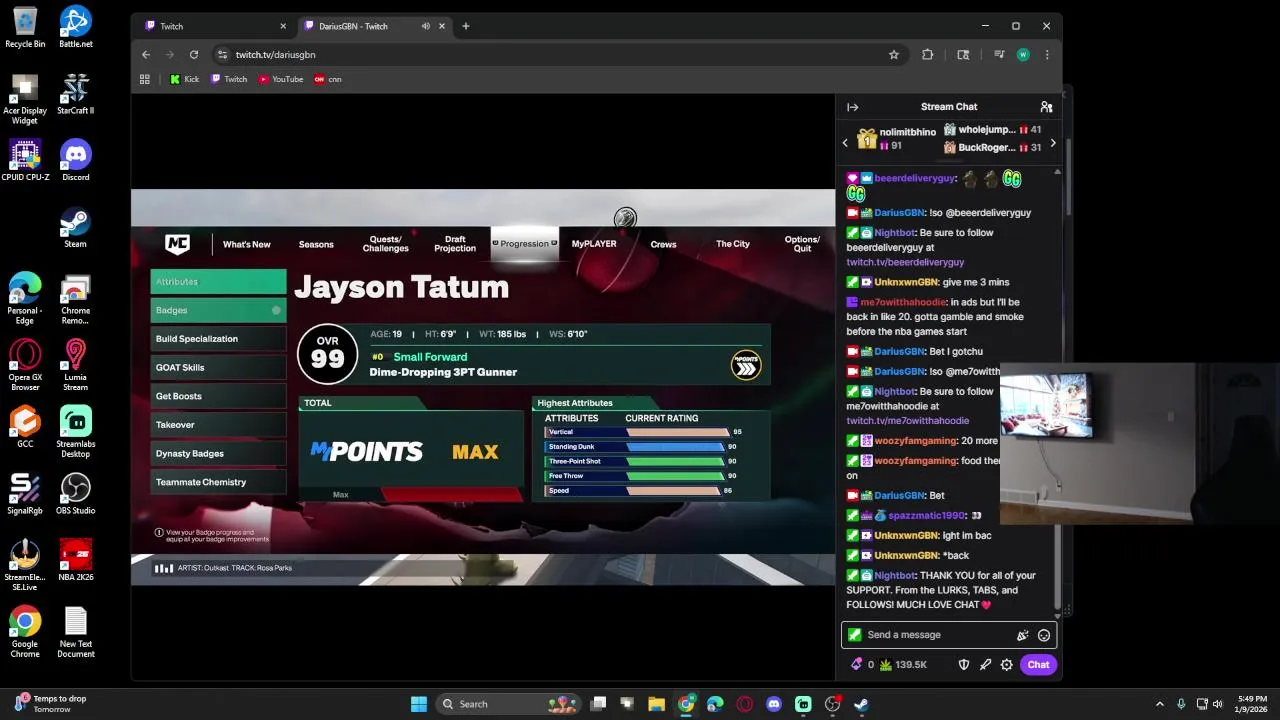Screen dimensions: 1280x720
Task: Open twitch.tv/me7owitthahoodie link in chat
Action: point(907,421)
